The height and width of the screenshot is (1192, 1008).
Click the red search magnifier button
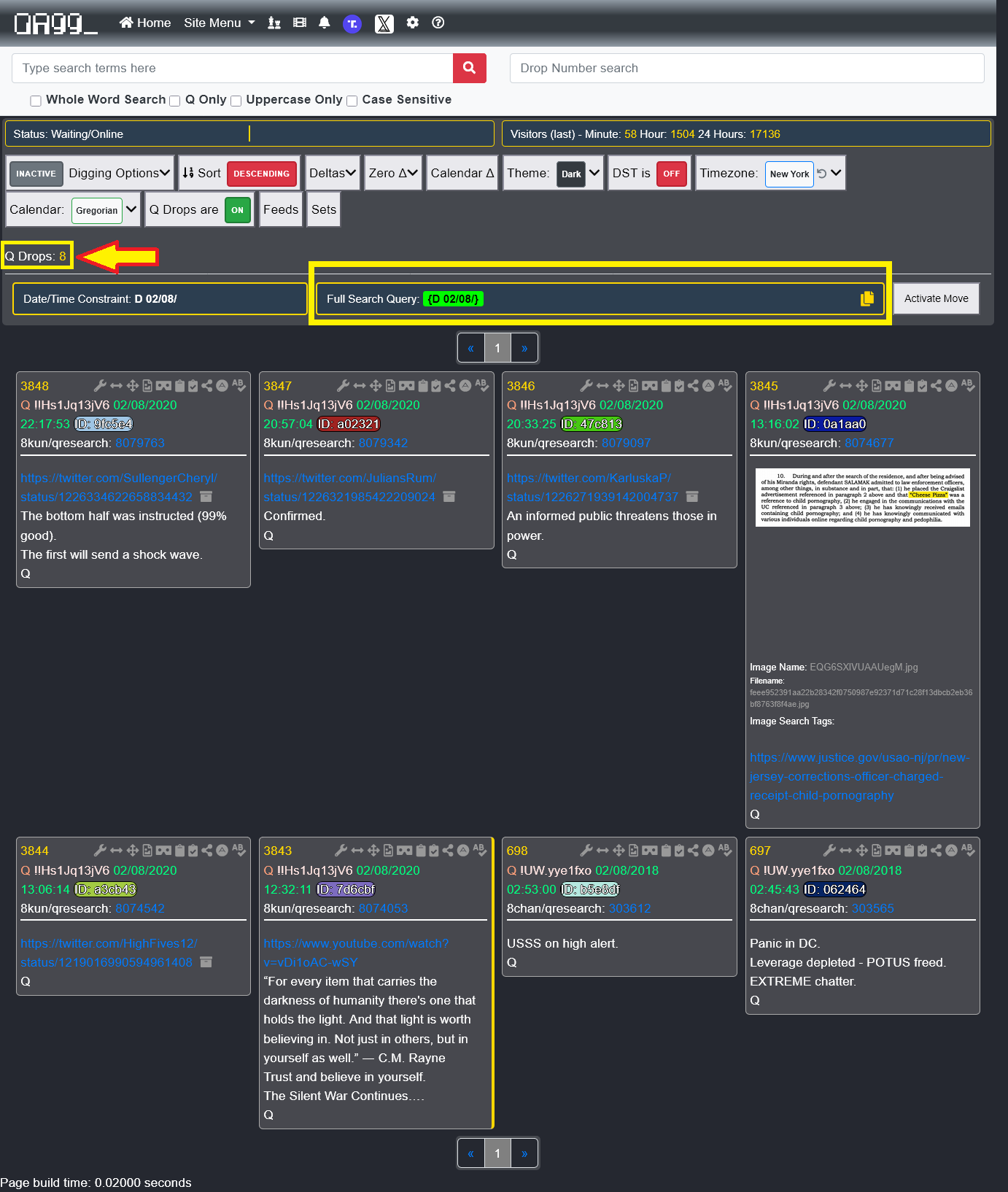[469, 68]
